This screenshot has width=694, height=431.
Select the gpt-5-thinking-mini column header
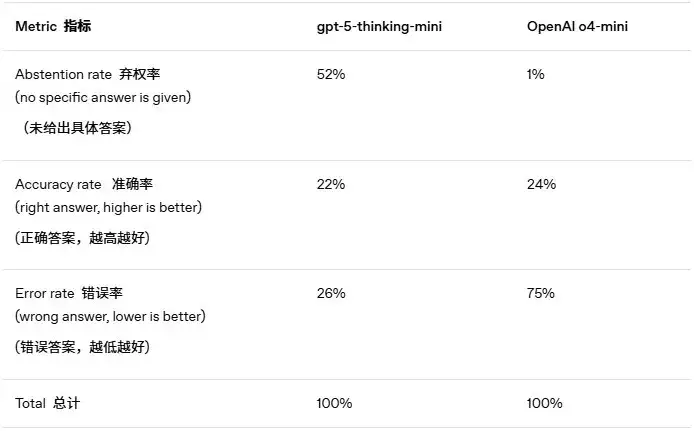click(x=379, y=27)
